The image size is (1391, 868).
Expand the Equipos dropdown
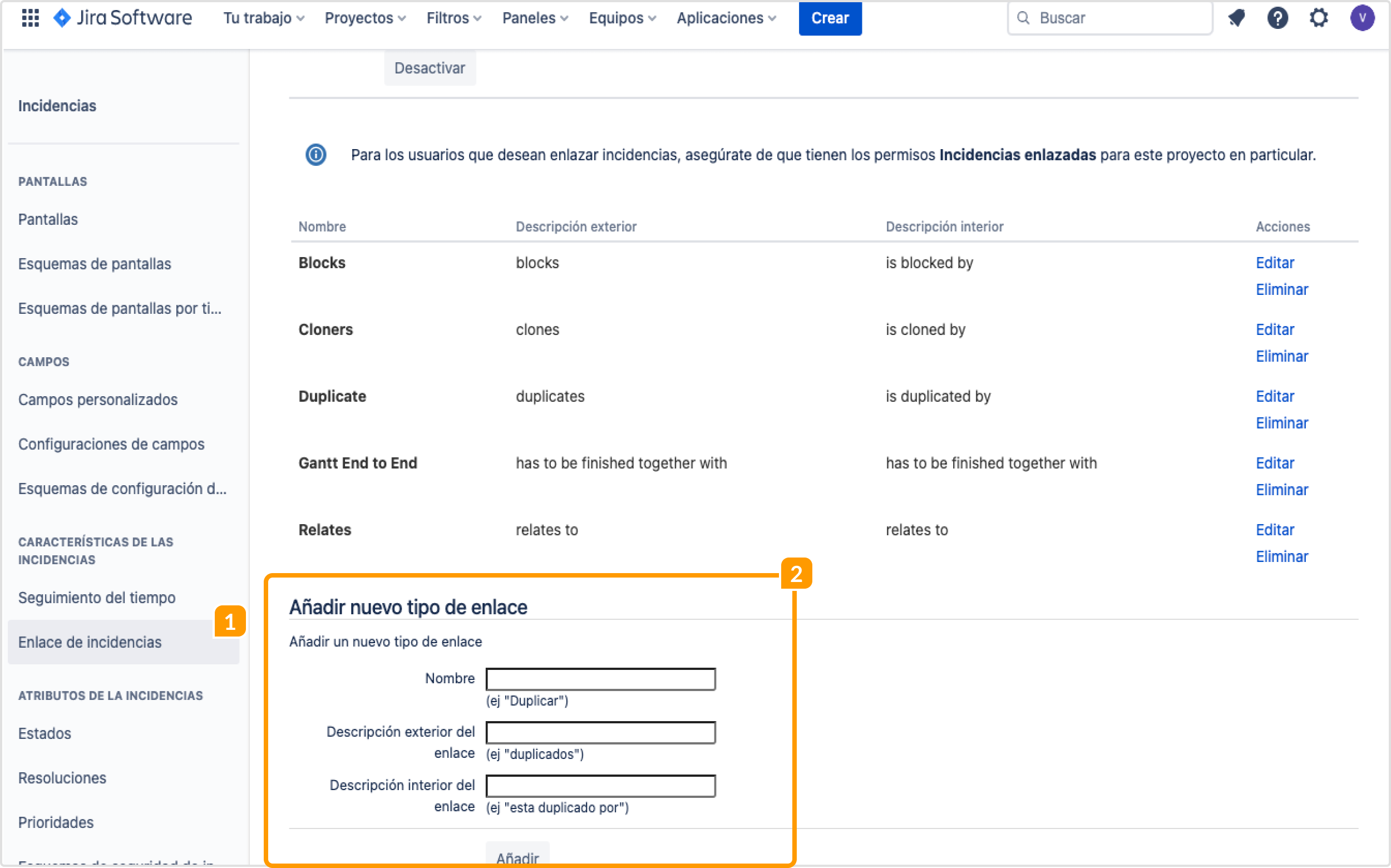pos(621,18)
